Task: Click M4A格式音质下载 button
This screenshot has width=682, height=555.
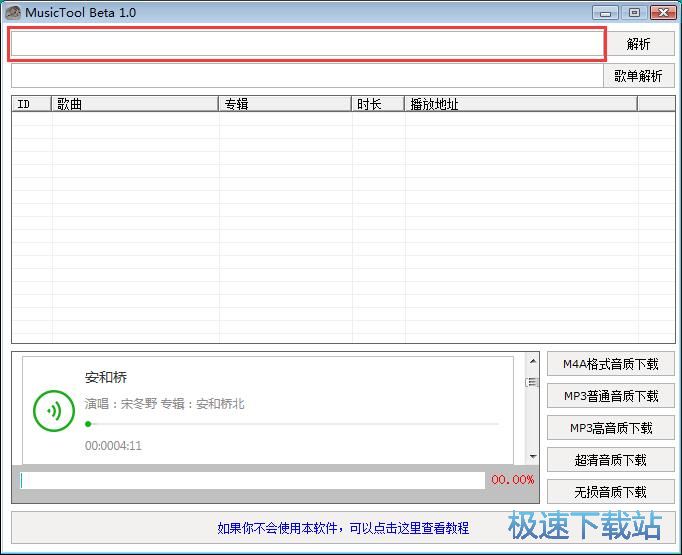Action: tap(611, 364)
